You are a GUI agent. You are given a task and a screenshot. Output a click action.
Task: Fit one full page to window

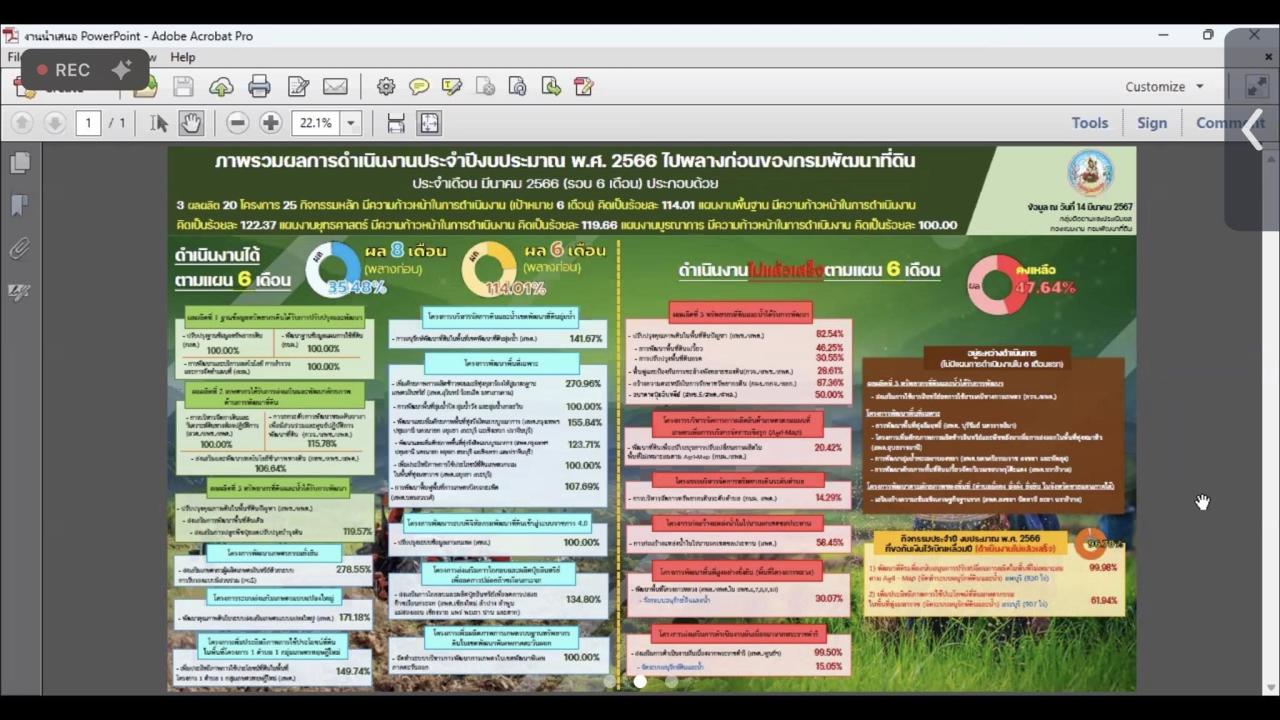tap(429, 123)
